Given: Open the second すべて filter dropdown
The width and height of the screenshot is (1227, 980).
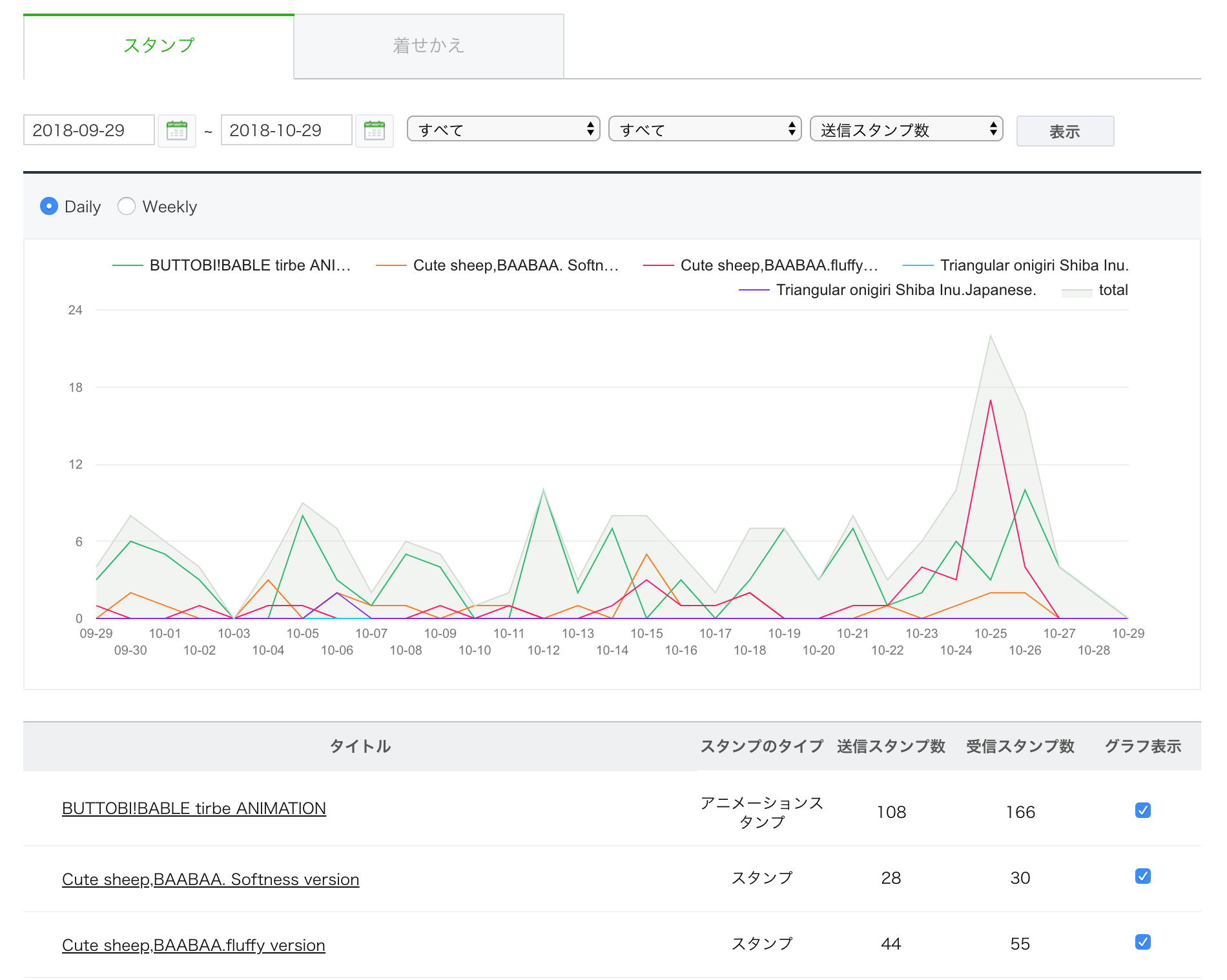Looking at the screenshot, I should click(705, 129).
